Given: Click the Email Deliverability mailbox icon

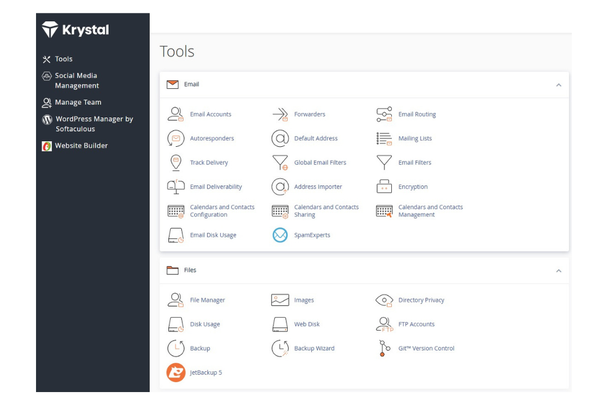Looking at the screenshot, I should (x=176, y=187).
